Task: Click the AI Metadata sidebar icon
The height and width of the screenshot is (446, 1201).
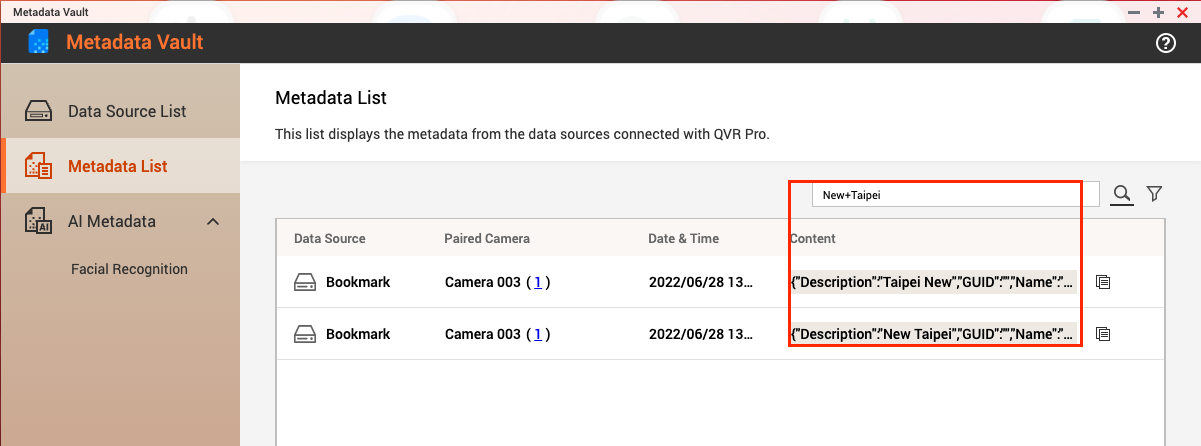Action: [38, 221]
